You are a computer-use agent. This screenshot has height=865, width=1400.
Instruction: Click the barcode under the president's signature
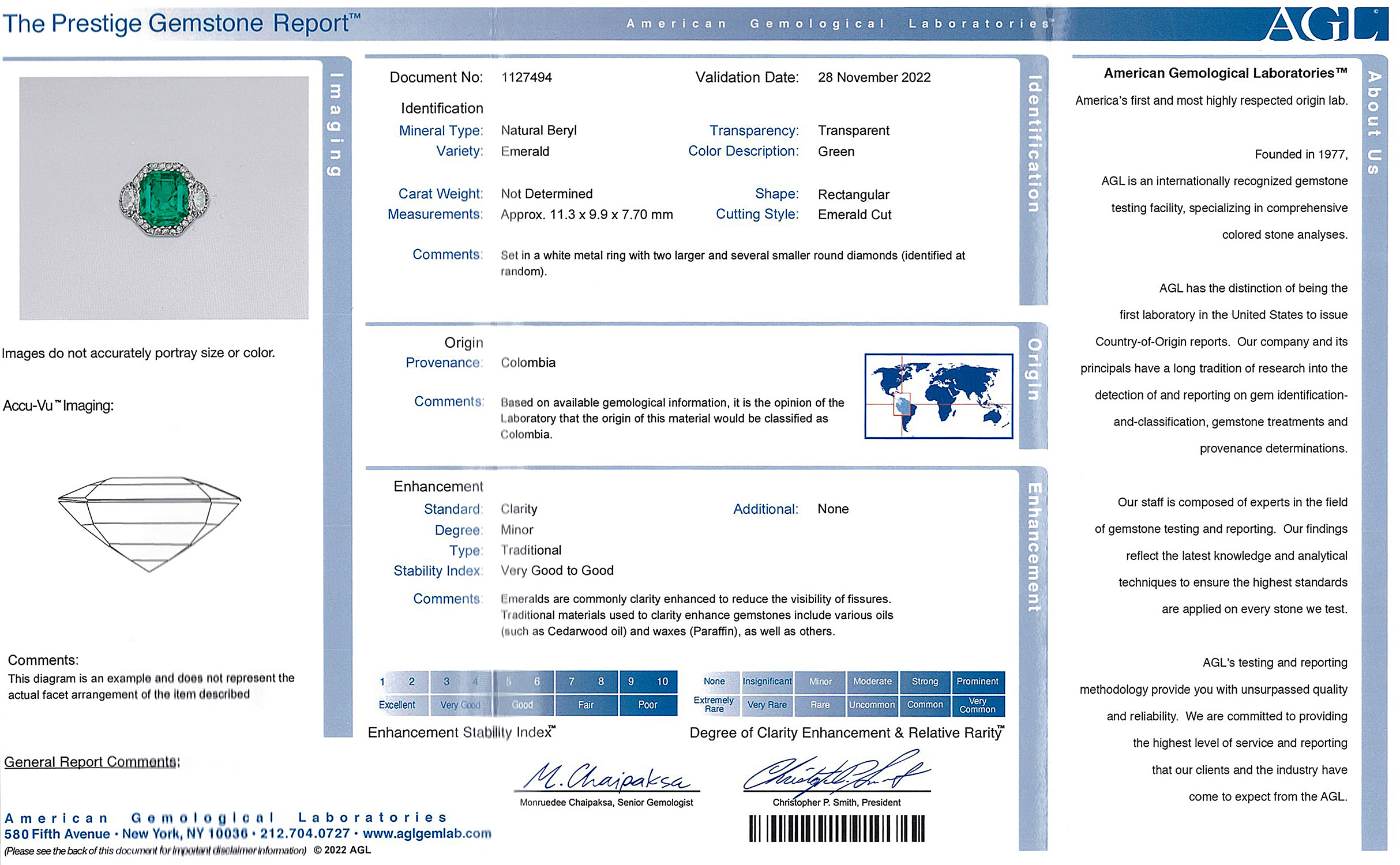[x=836, y=829]
